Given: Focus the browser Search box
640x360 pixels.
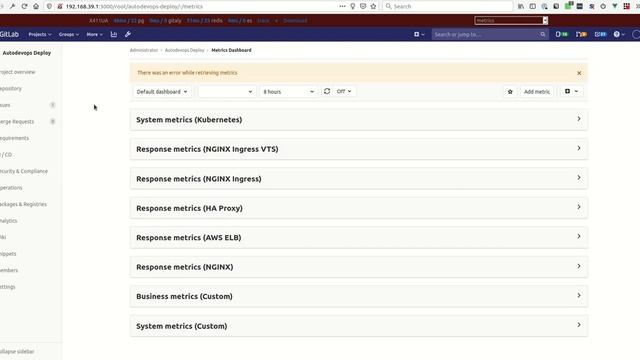Looking at the screenshot, I should click(448, 7).
